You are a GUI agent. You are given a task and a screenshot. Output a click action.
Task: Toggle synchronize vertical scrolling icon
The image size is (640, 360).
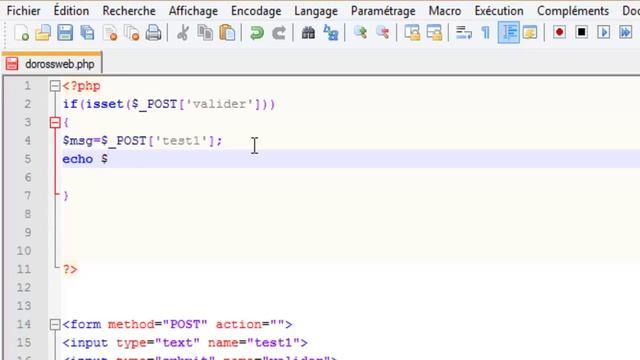[x=412, y=33]
